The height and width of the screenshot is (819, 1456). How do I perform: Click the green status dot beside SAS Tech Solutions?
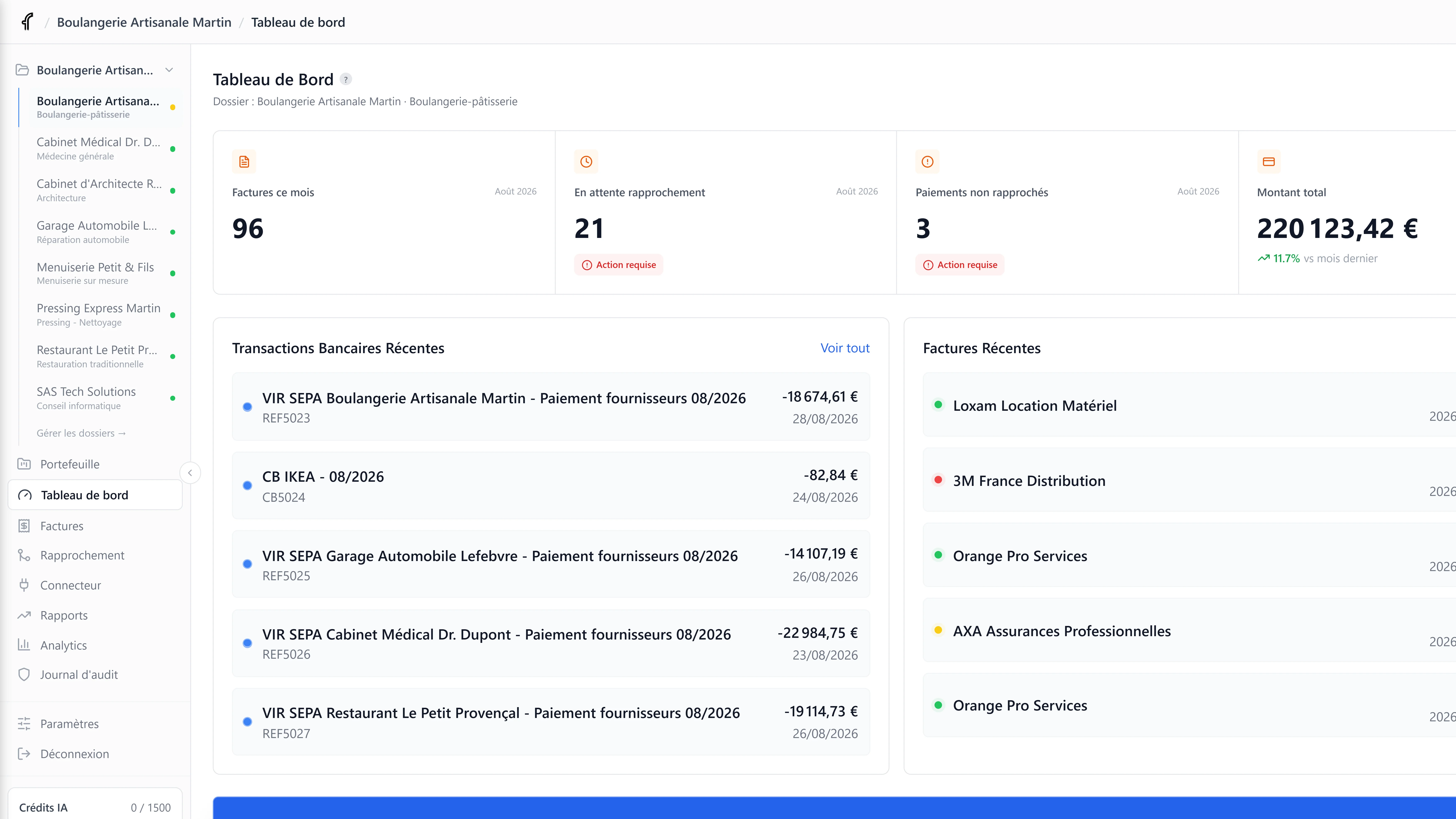(x=172, y=398)
